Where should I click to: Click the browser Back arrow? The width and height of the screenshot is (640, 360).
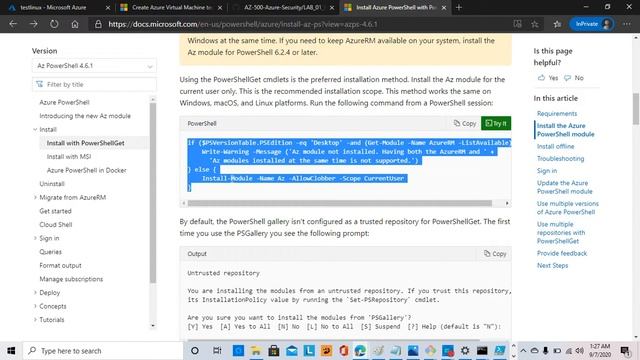pyautogui.click(x=13, y=24)
